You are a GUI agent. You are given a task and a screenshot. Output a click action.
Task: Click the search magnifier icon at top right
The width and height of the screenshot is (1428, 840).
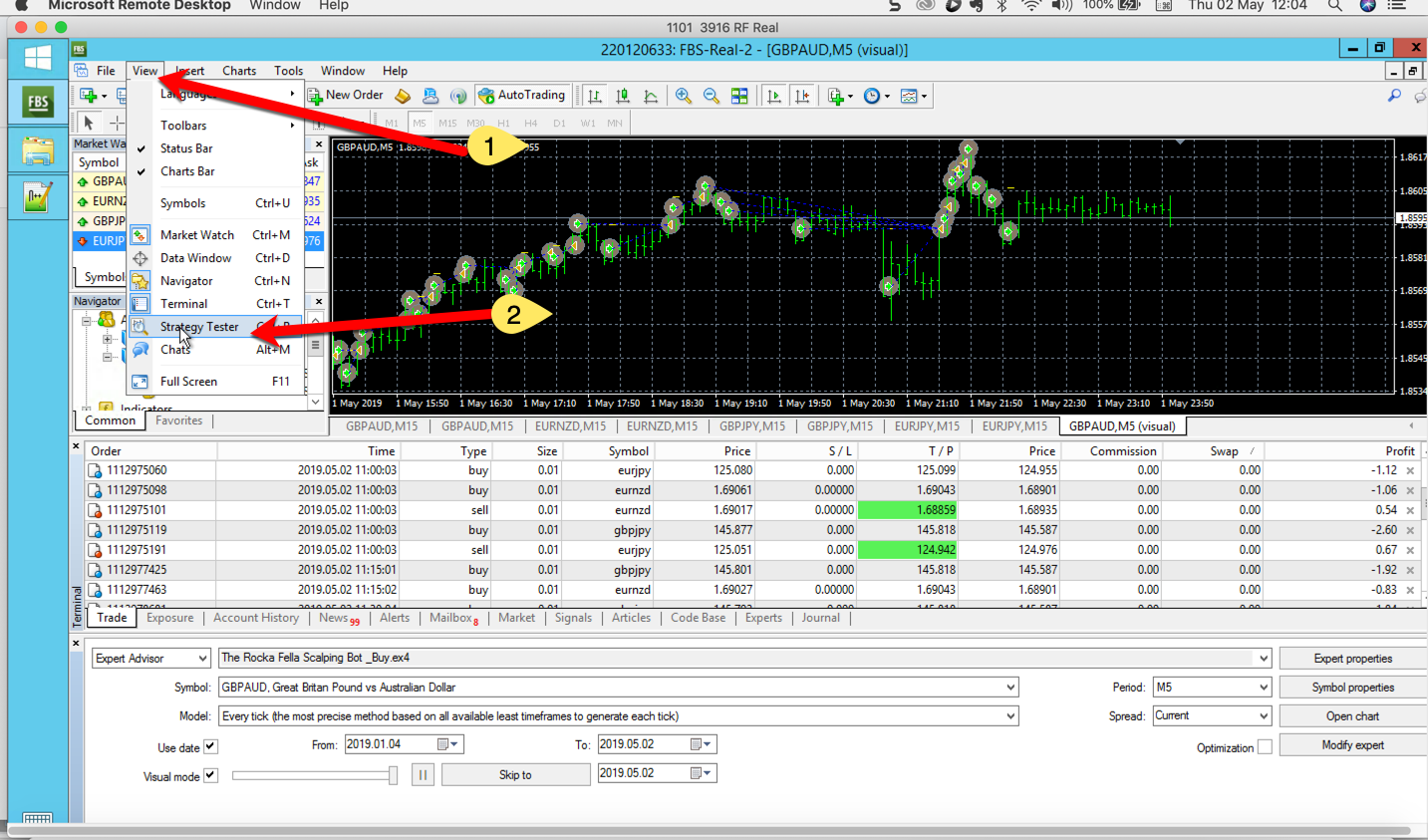(1394, 96)
